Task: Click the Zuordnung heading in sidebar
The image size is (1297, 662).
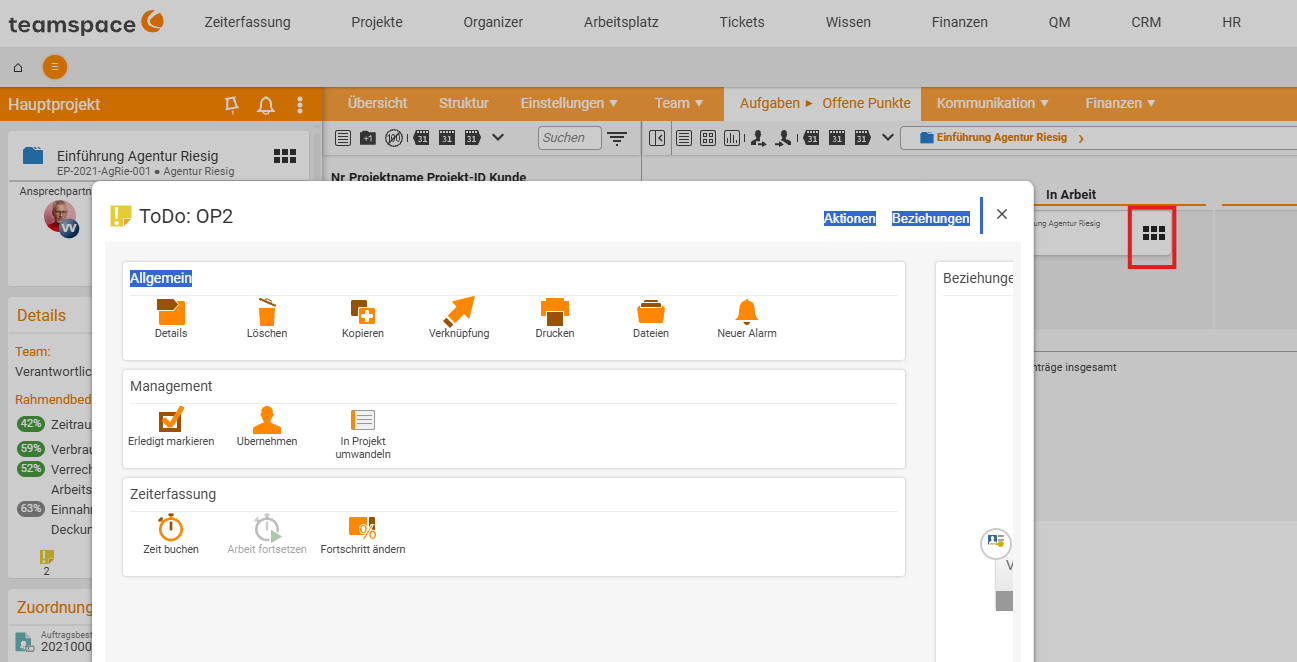Action: point(55,607)
